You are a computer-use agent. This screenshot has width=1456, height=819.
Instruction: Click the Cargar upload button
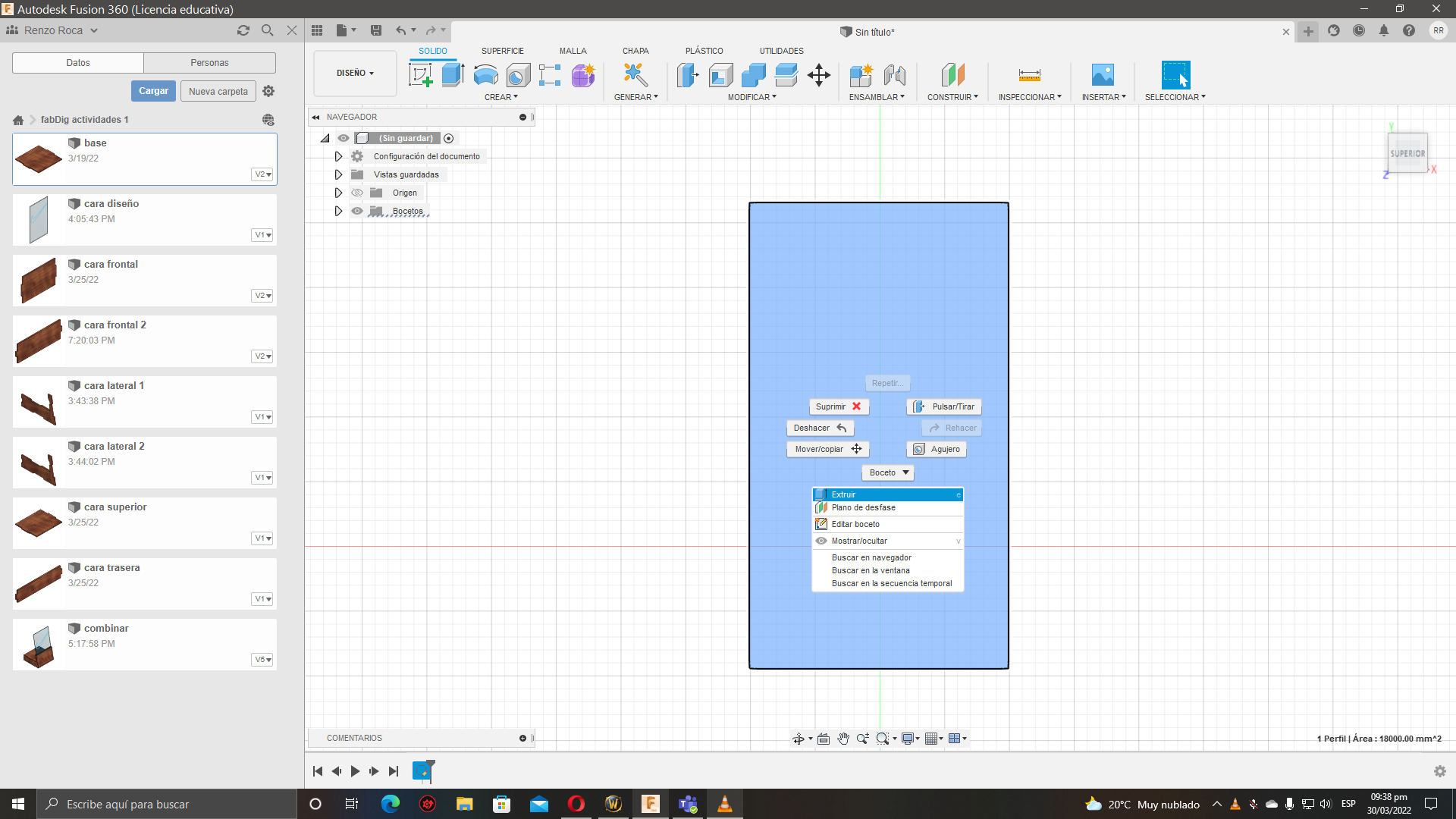tap(153, 91)
